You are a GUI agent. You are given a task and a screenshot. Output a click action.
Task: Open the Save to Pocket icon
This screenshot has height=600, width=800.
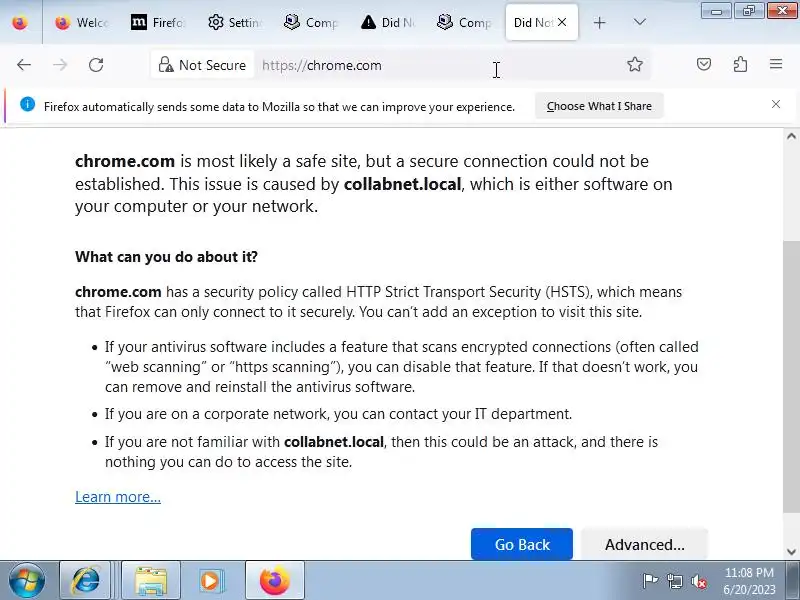click(x=704, y=65)
